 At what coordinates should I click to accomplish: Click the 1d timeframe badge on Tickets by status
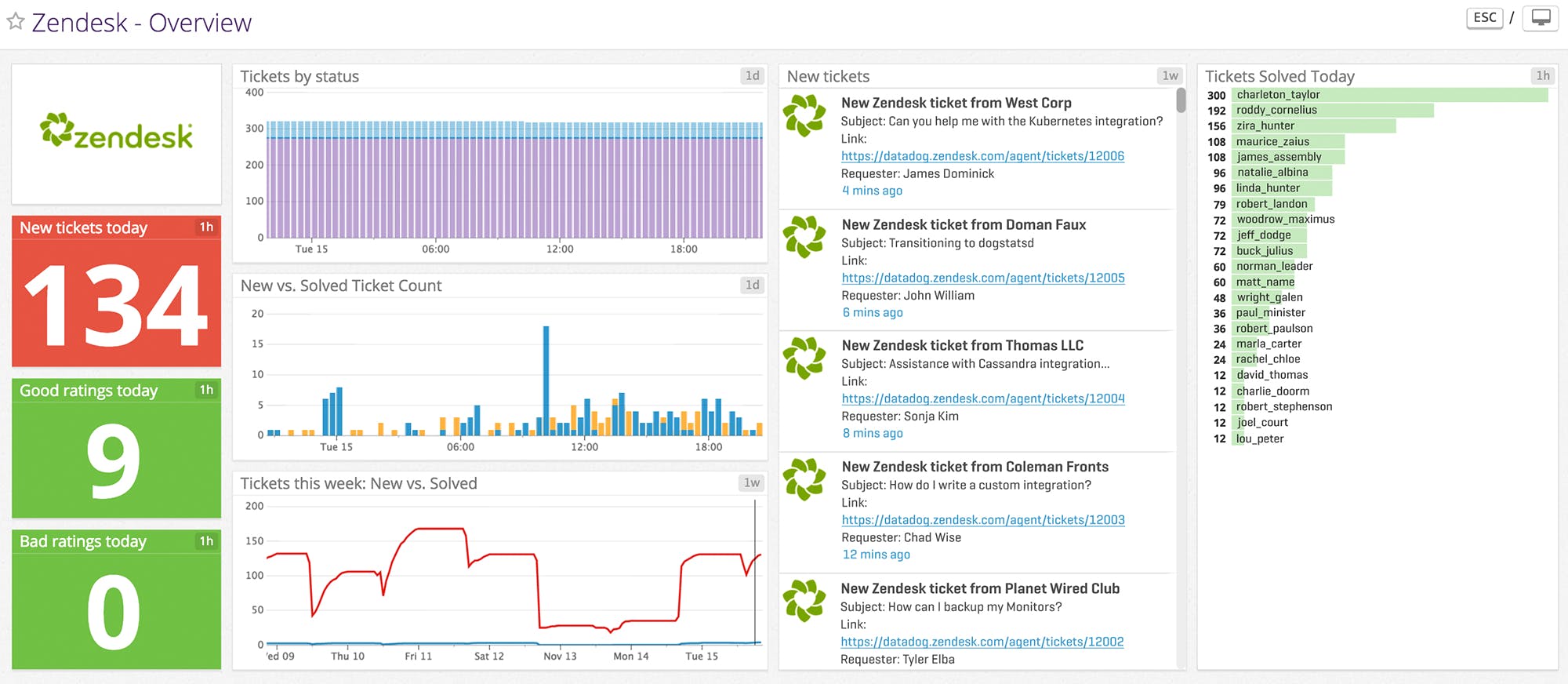pyautogui.click(x=752, y=76)
